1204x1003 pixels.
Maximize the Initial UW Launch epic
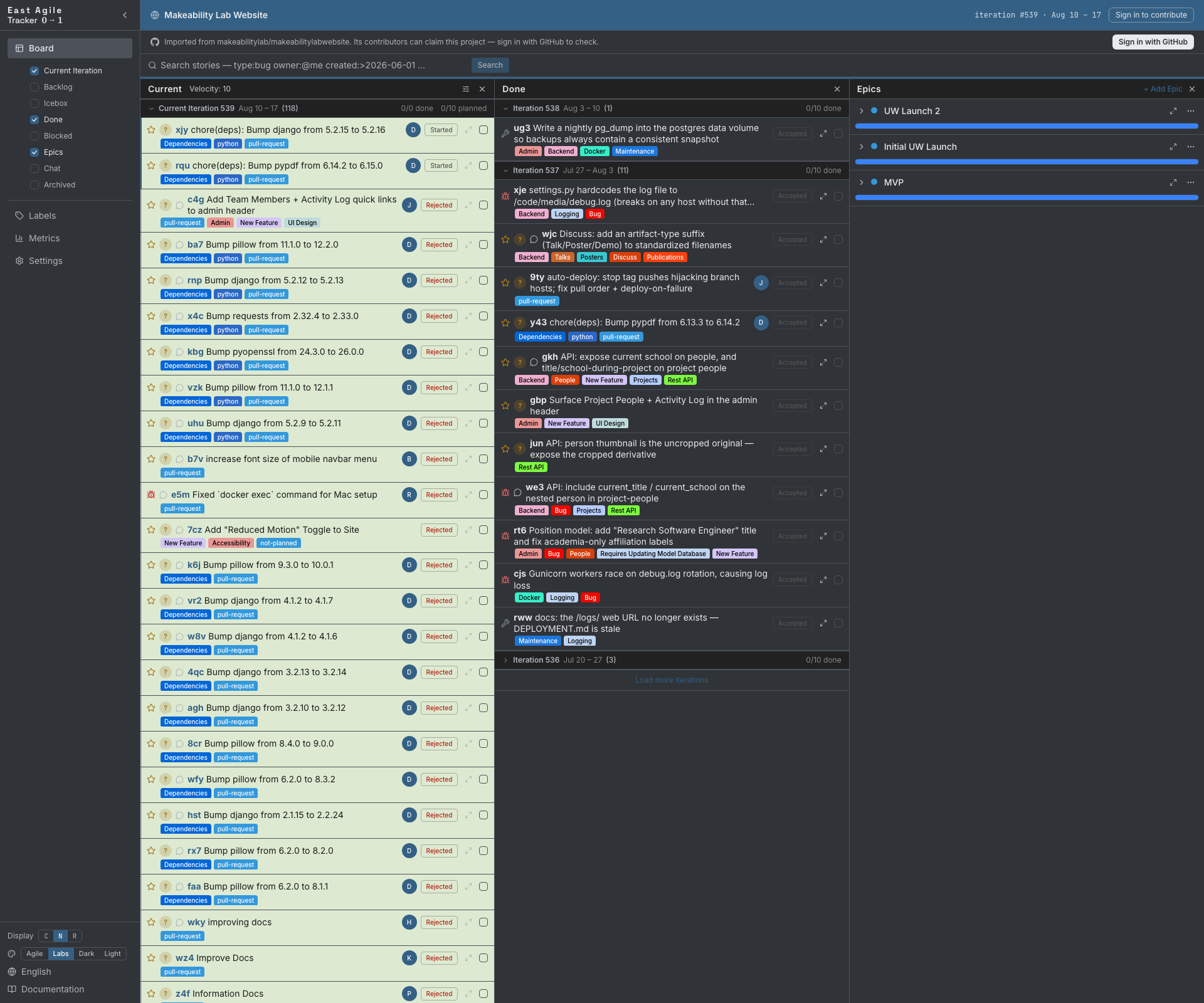(x=1173, y=147)
